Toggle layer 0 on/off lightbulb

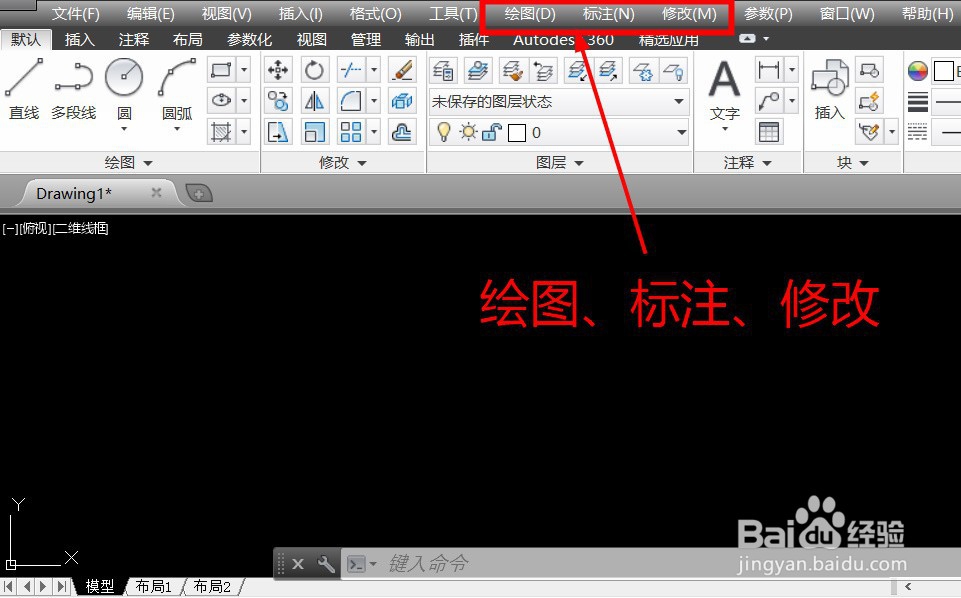click(x=444, y=132)
